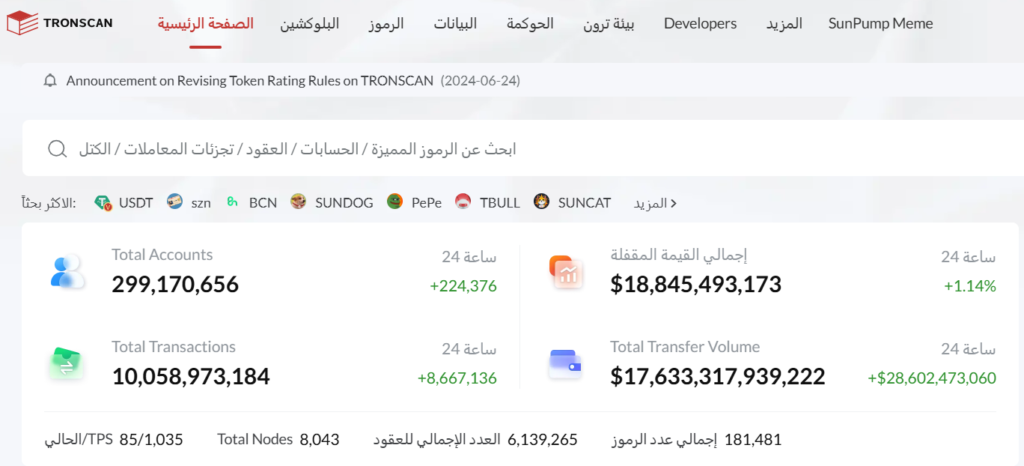Open the المزيد menu in the navbar
This screenshot has height=466, width=1024.
click(784, 24)
